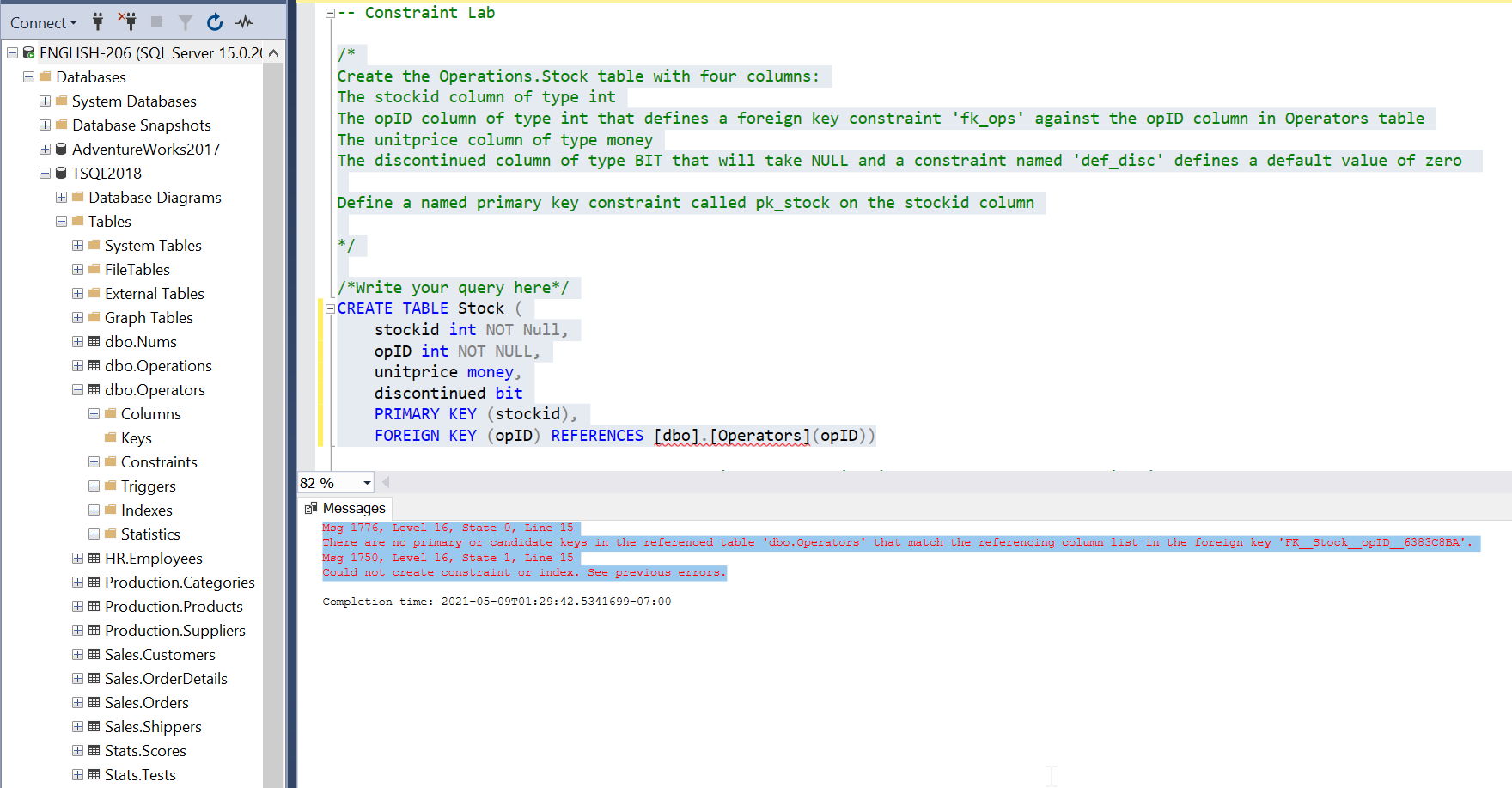Click the Filter funnel icon
The width and height of the screenshot is (1512, 788).
click(185, 22)
